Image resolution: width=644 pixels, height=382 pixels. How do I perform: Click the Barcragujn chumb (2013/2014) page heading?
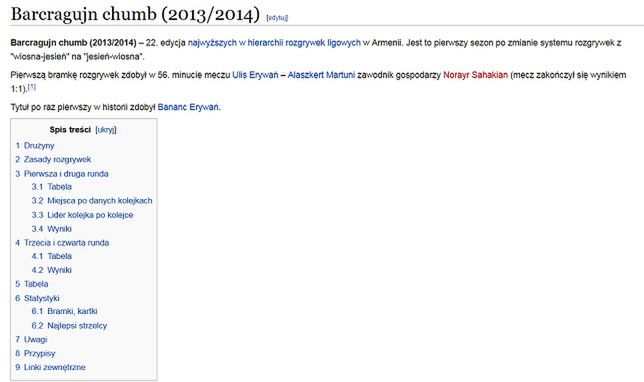click(135, 14)
